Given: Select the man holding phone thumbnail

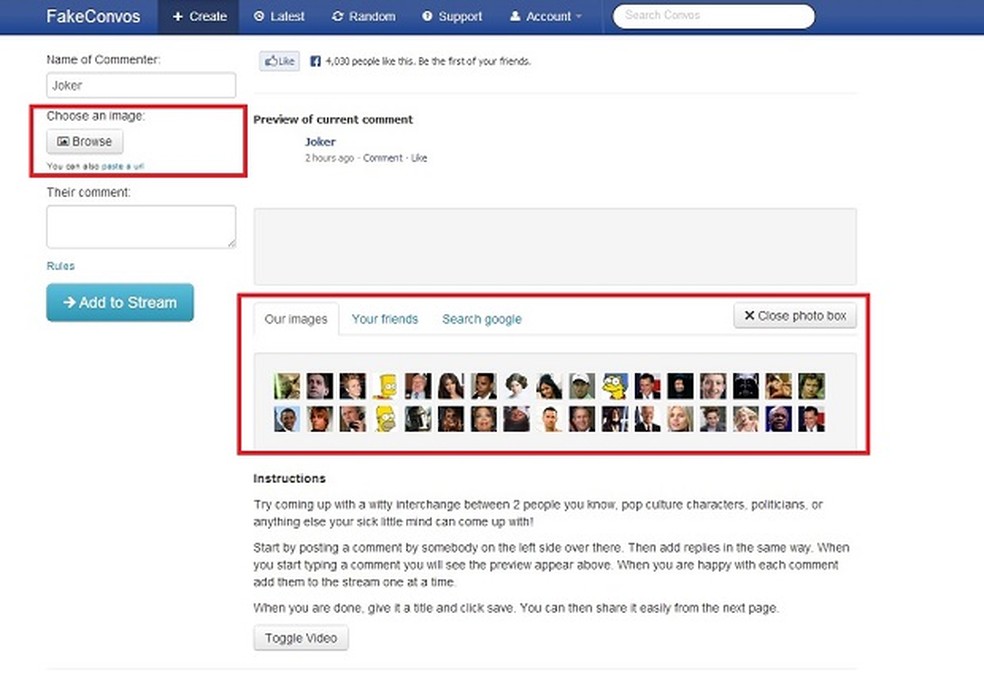Looking at the screenshot, I should [x=352, y=419].
